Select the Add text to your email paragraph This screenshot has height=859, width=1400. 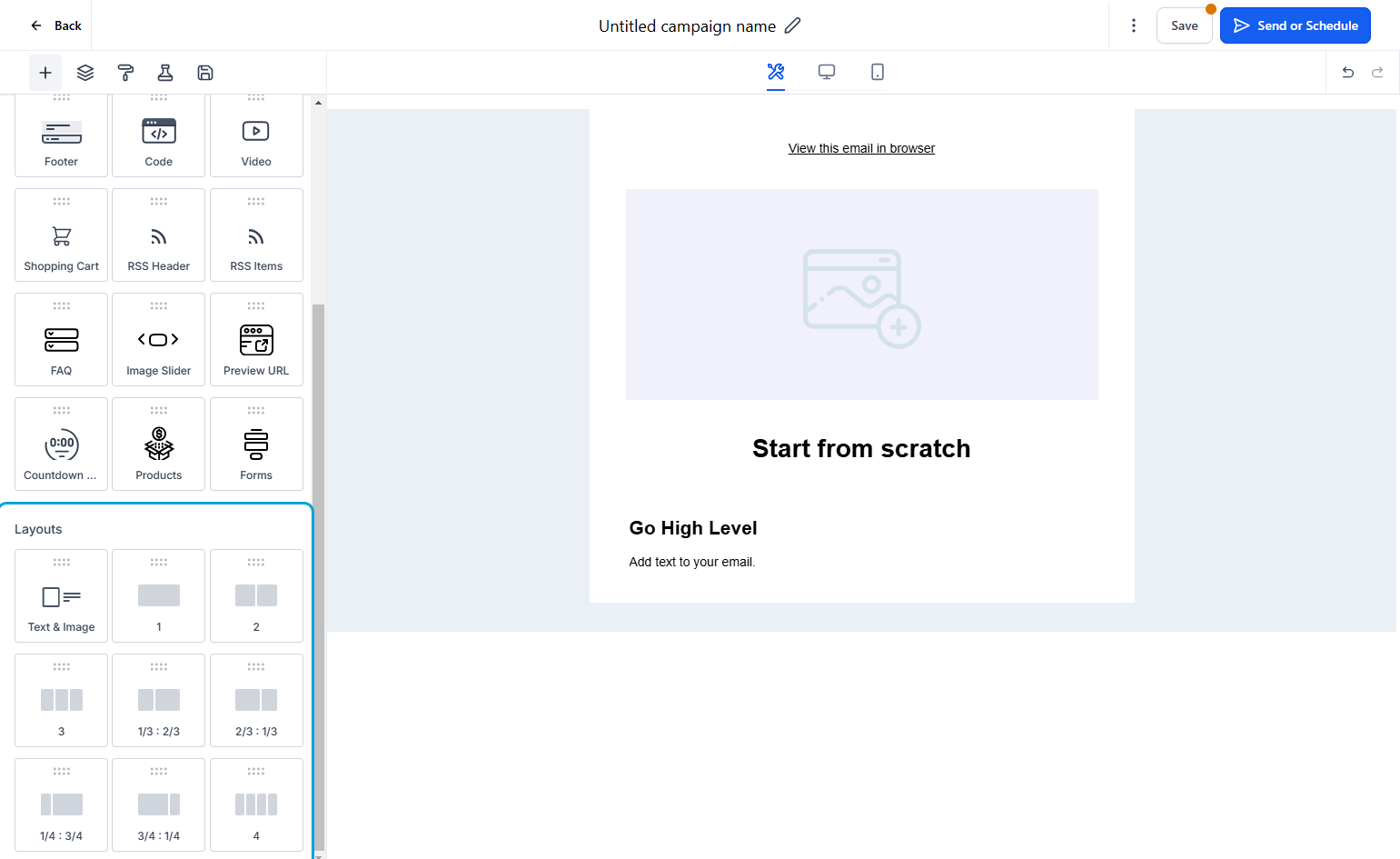[692, 562]
